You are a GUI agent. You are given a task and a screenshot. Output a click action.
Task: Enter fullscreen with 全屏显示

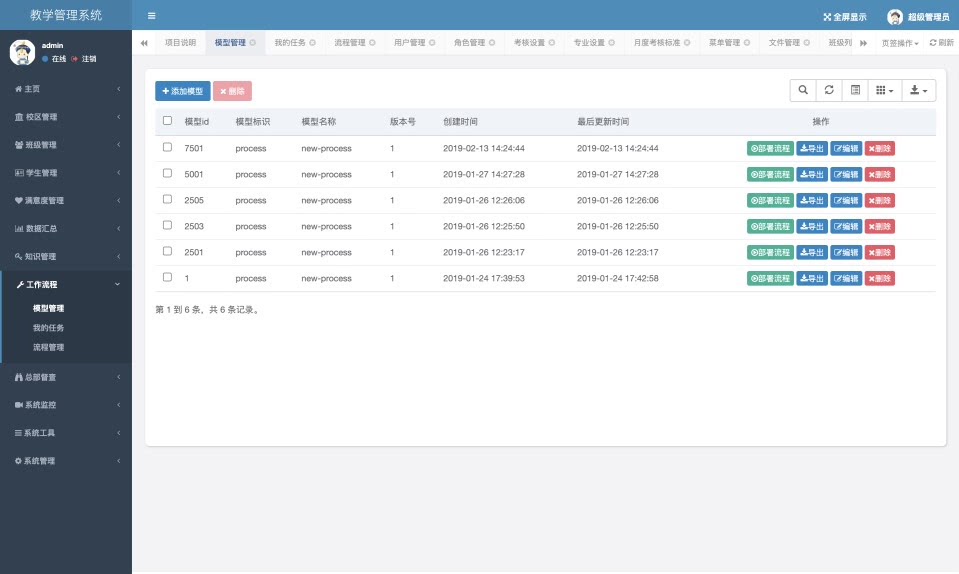point(844,17)
